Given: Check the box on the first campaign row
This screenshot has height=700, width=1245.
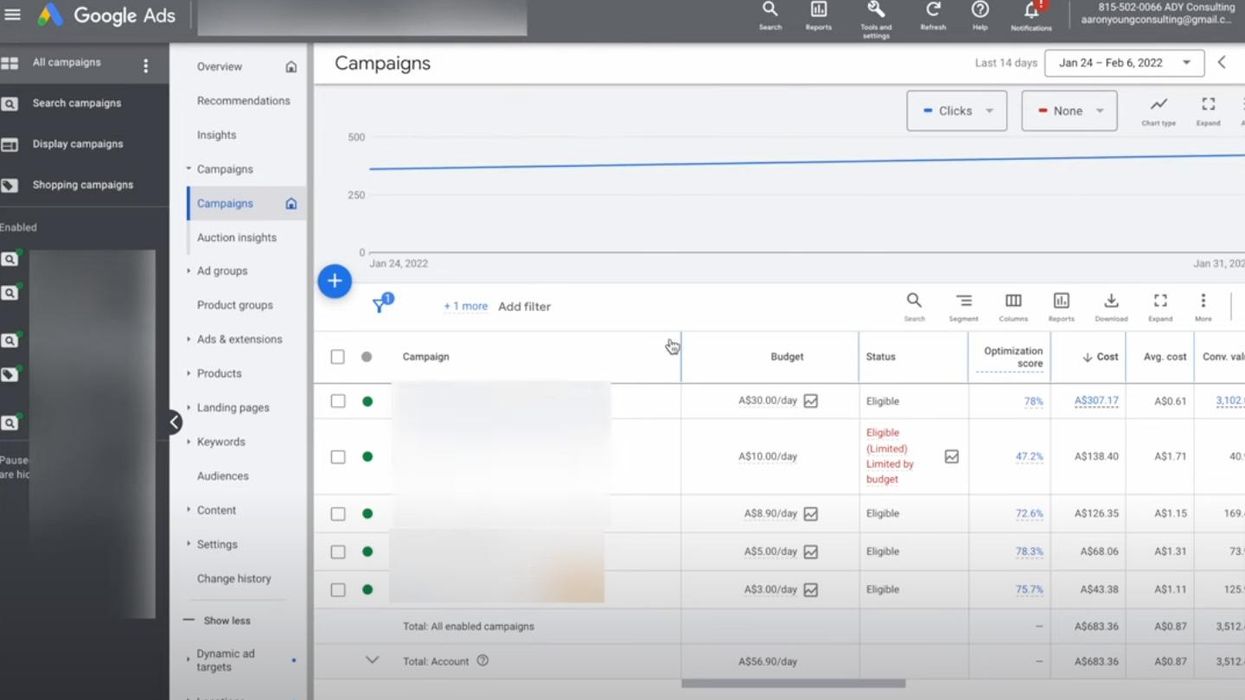Looking at the screenshot, I should (337, 400).
